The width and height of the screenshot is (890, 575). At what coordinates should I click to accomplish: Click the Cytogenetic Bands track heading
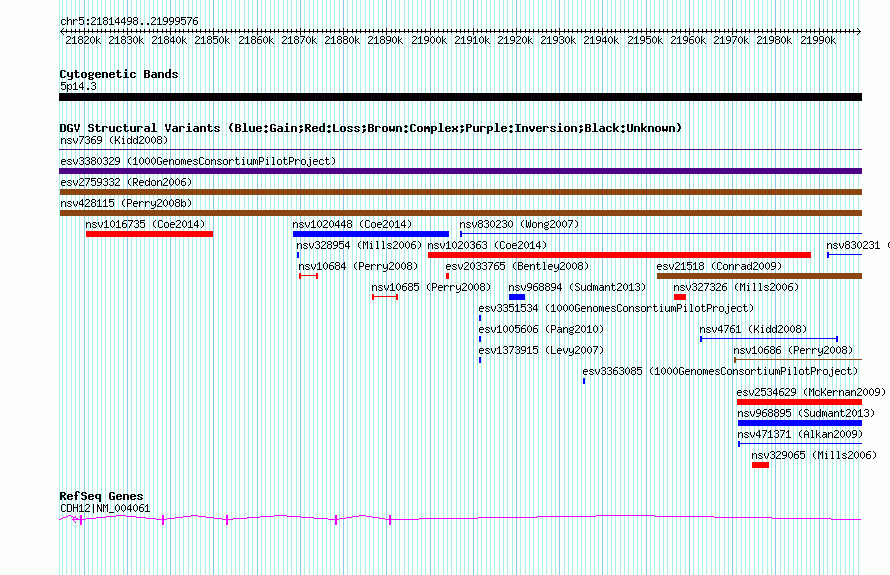tap(118, 74)
